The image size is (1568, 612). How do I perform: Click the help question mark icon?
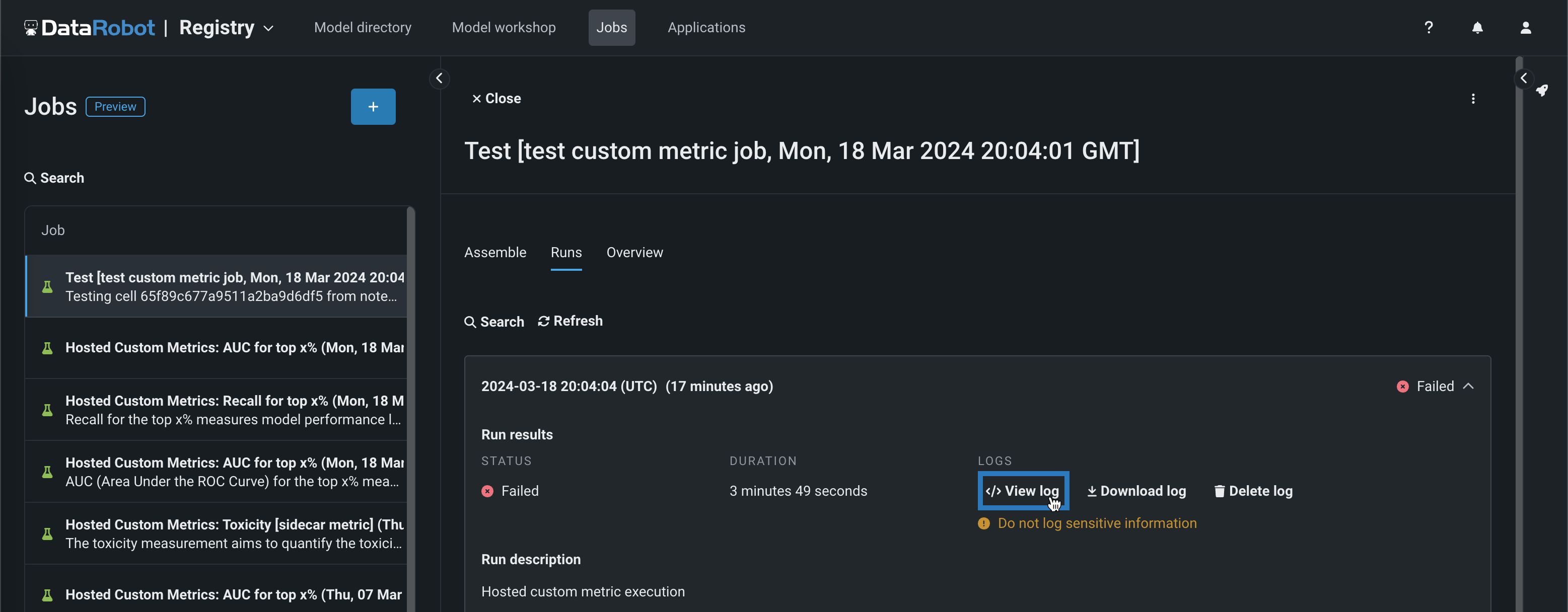[x=1428, y=27]
